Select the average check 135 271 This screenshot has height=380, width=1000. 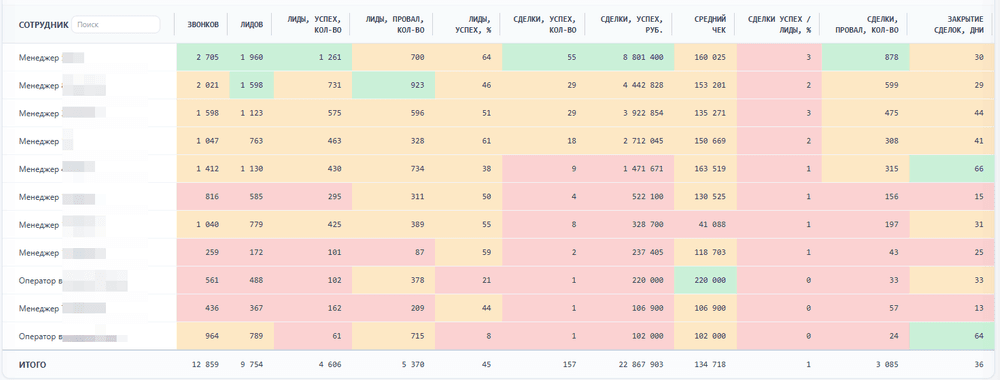[x=705, y=113]
